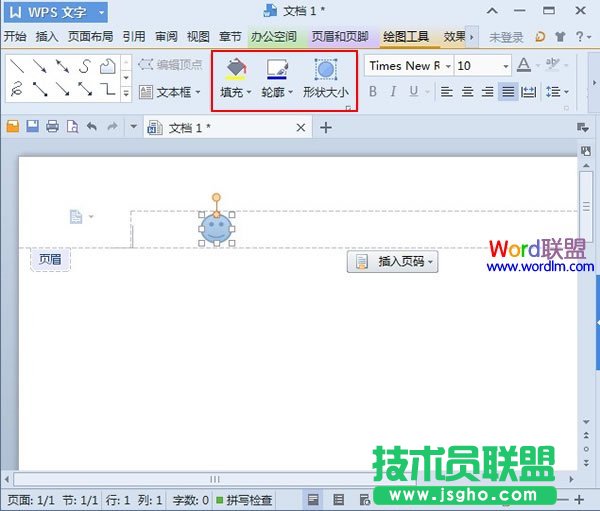Toggle bold formatting
Viewport: 600px width, 511px height.
coord(373,92)
